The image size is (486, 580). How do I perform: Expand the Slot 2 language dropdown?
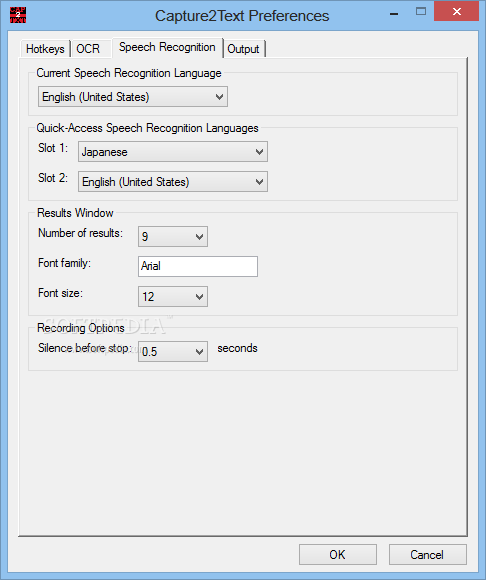(173, 182)
